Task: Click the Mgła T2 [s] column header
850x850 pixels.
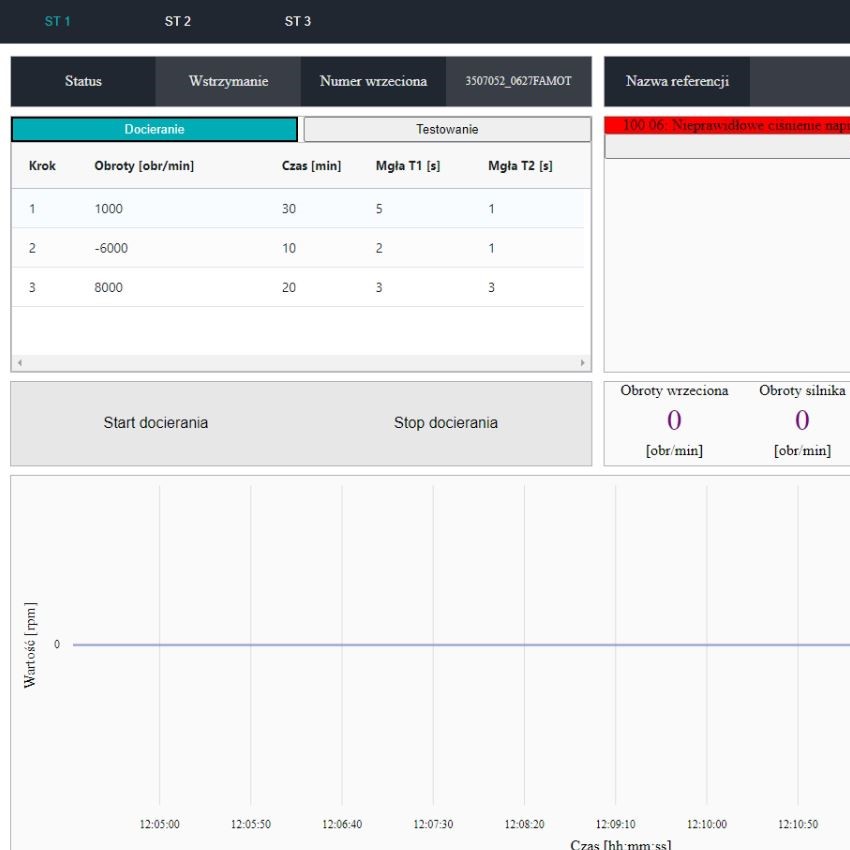Action: pyautogui.click(x=520, y=166)
